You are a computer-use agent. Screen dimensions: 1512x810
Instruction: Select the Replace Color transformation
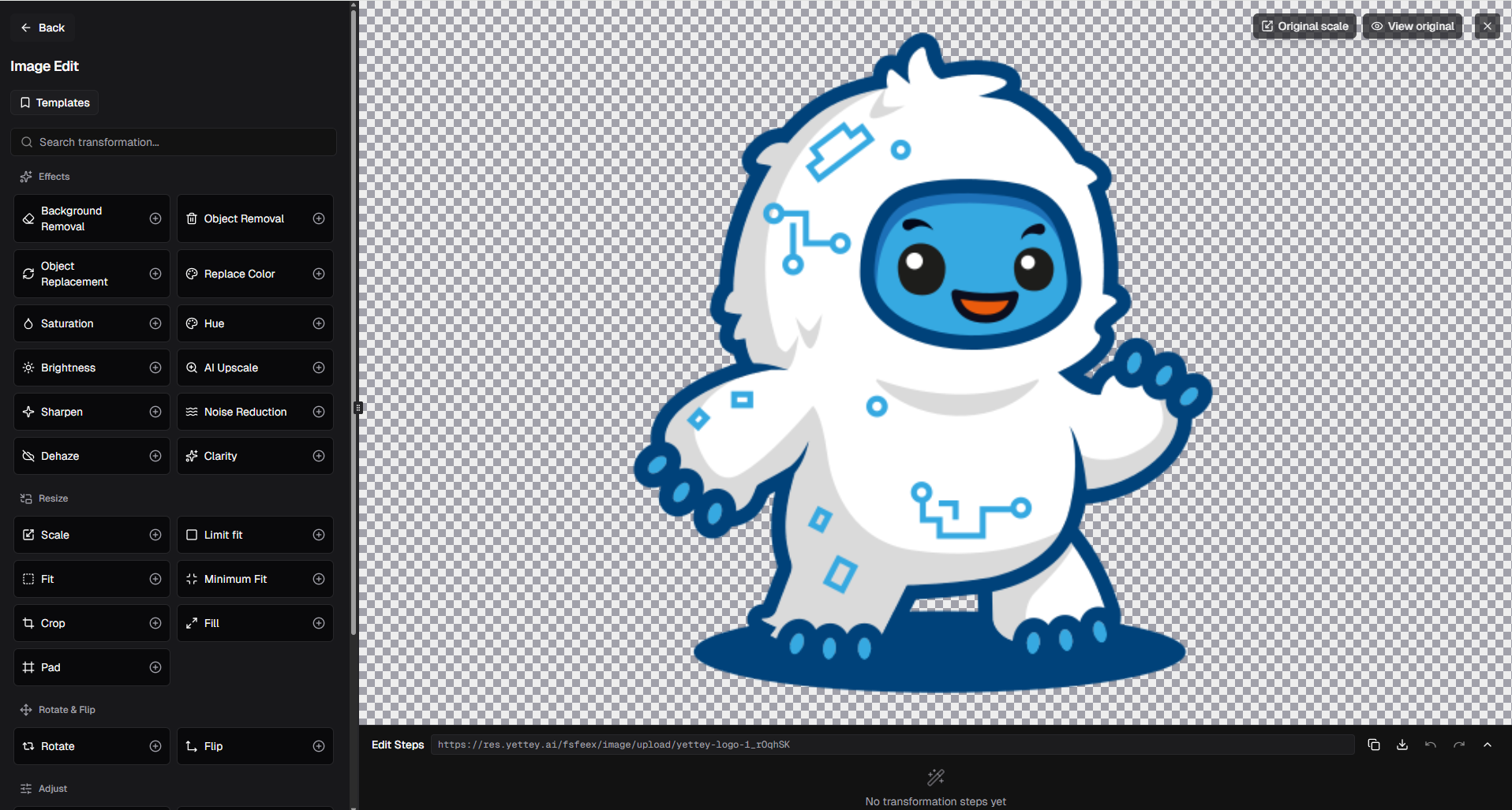tap(240, 274)
